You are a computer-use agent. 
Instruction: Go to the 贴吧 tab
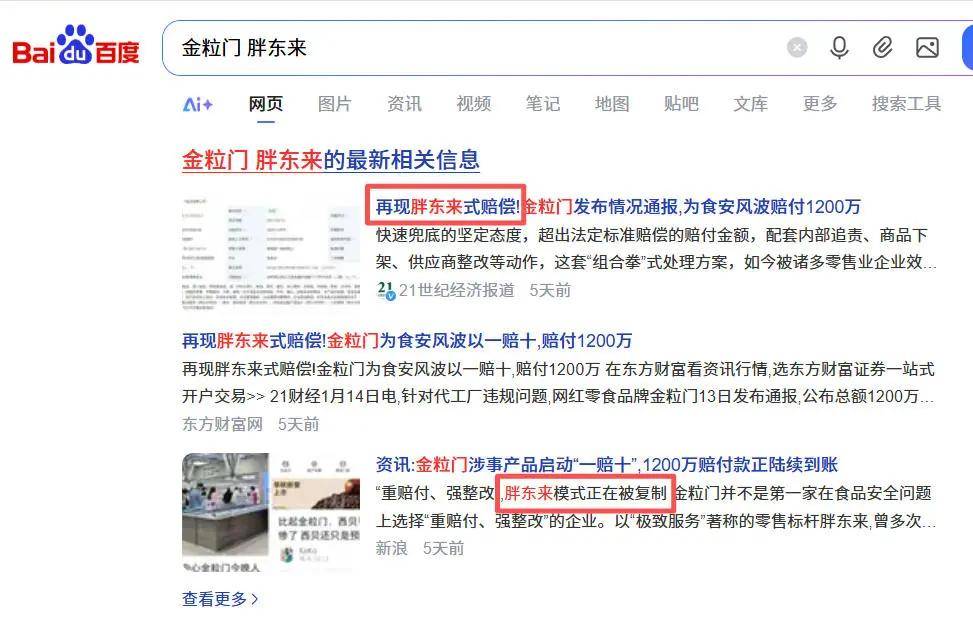pos(681,104)
